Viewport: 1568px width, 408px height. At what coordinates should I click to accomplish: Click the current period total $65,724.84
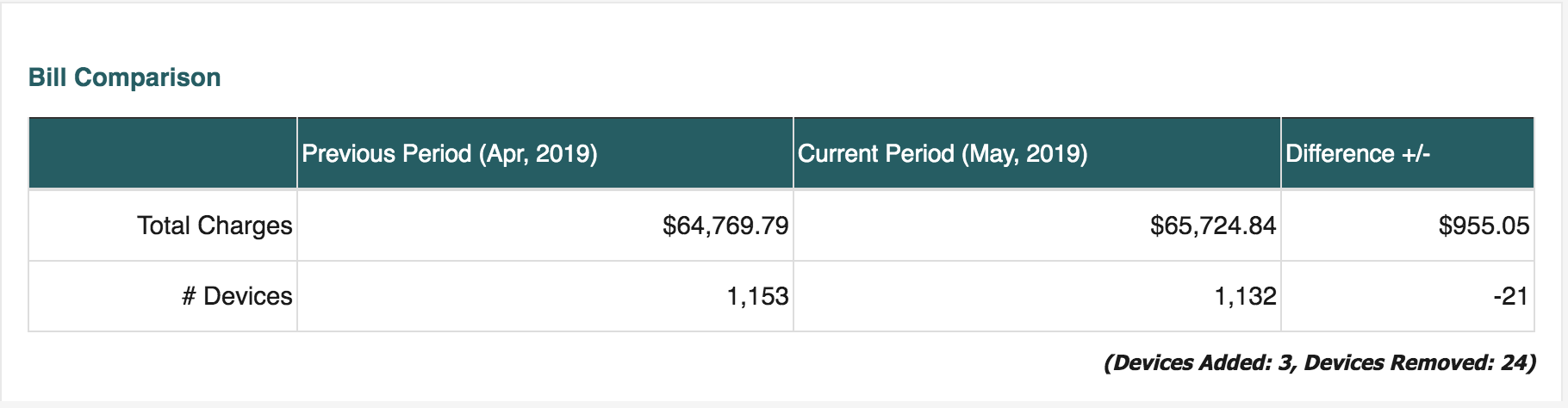[x=1213, y=226]
